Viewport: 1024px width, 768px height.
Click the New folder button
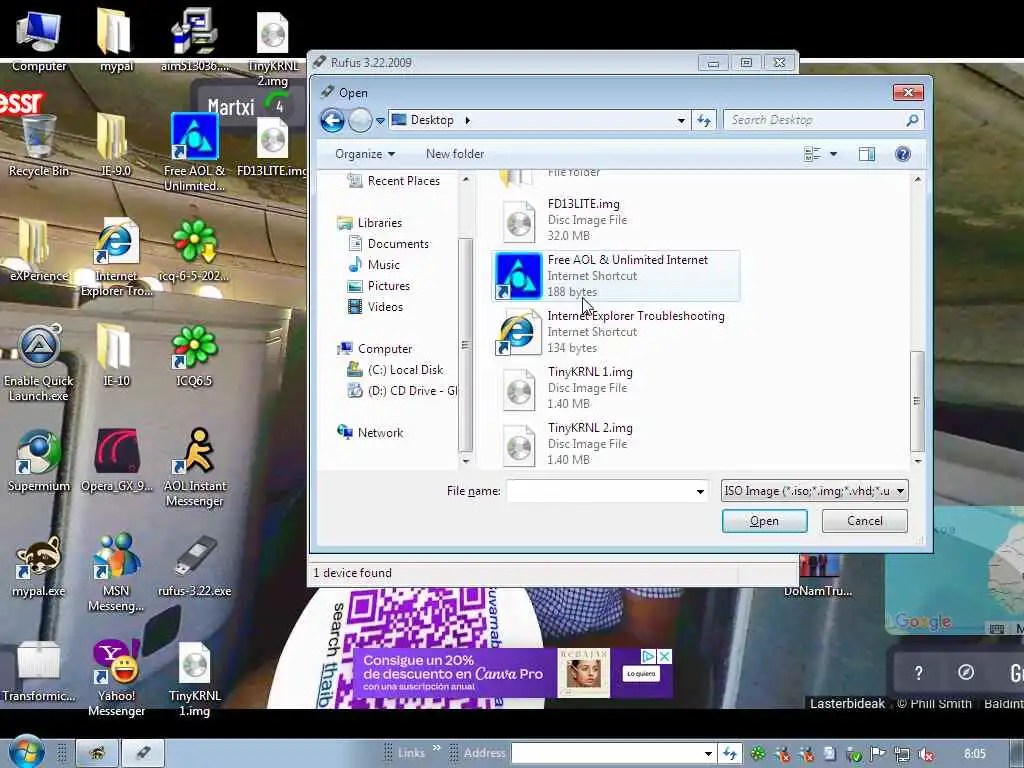pos(455,154)
